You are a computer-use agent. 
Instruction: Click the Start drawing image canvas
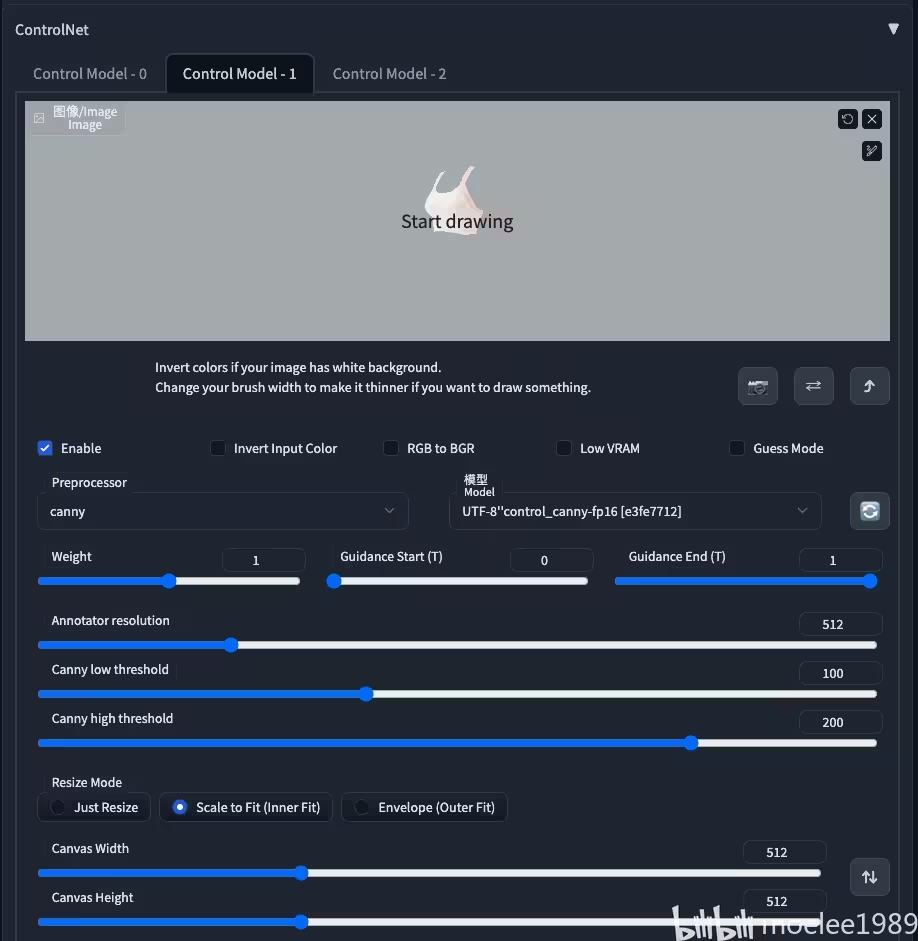[457, 221]
